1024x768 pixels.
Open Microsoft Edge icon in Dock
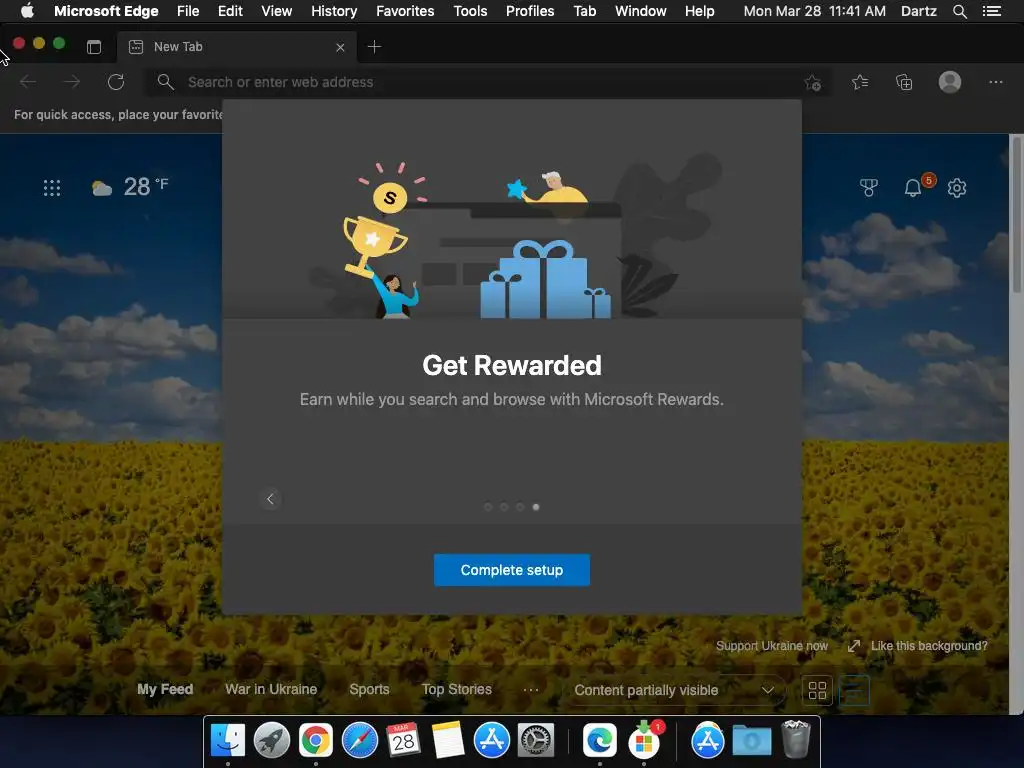click(x=600, y=741)
